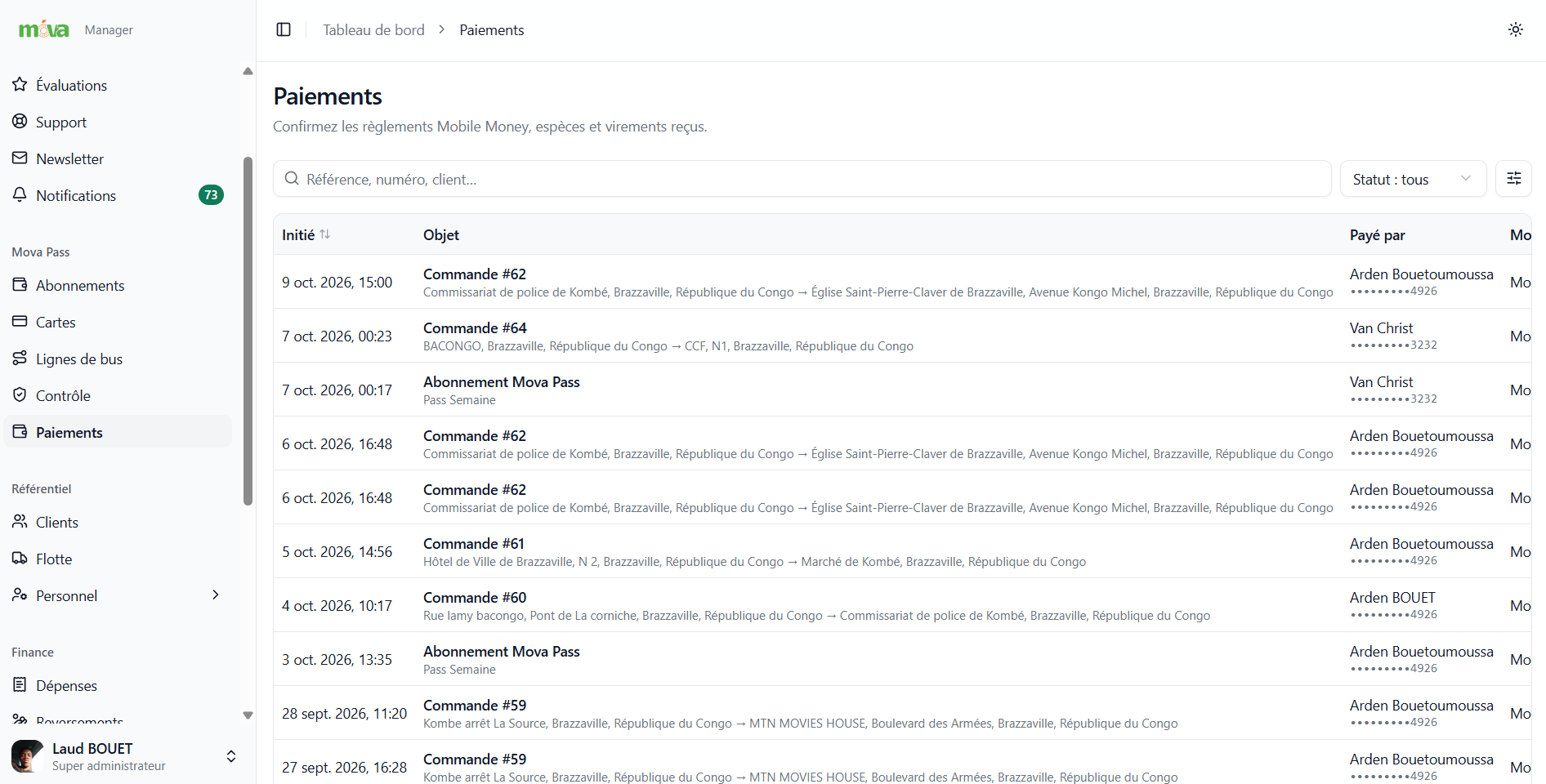
Task: Click the search magnifier icon
Action: point(292,178)
